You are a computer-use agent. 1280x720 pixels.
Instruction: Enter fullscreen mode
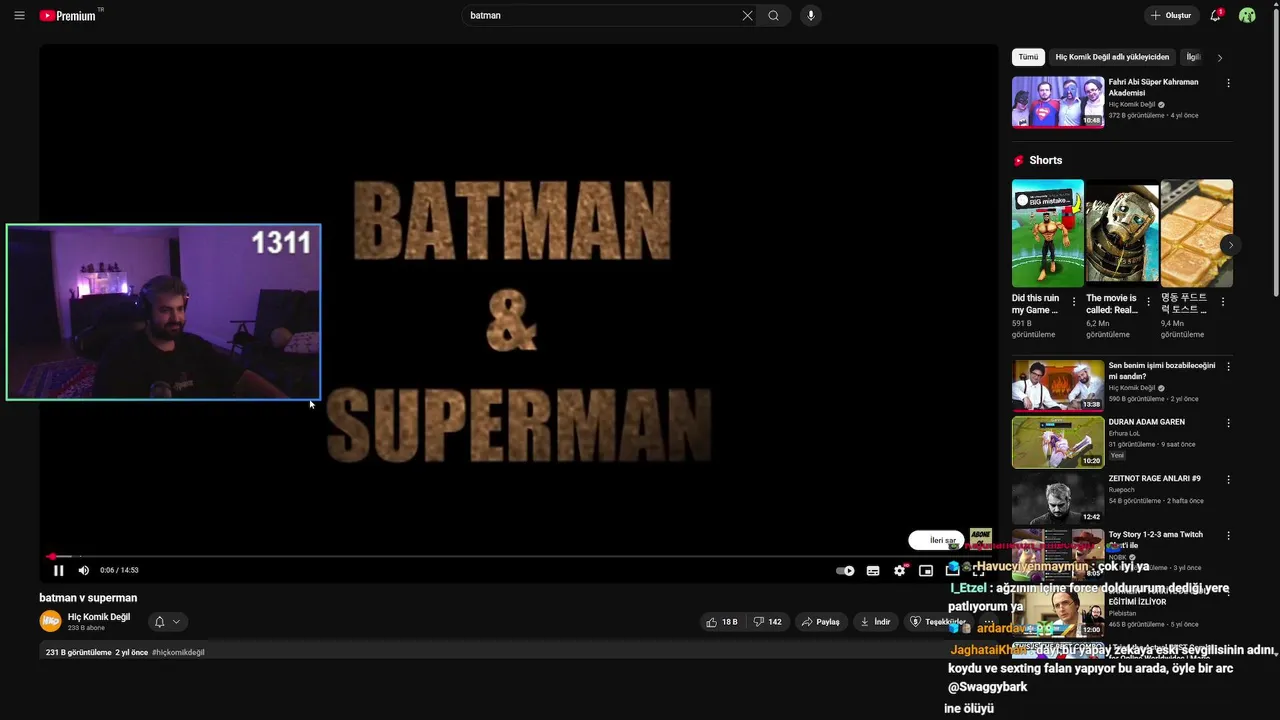[x=979, y=570]
